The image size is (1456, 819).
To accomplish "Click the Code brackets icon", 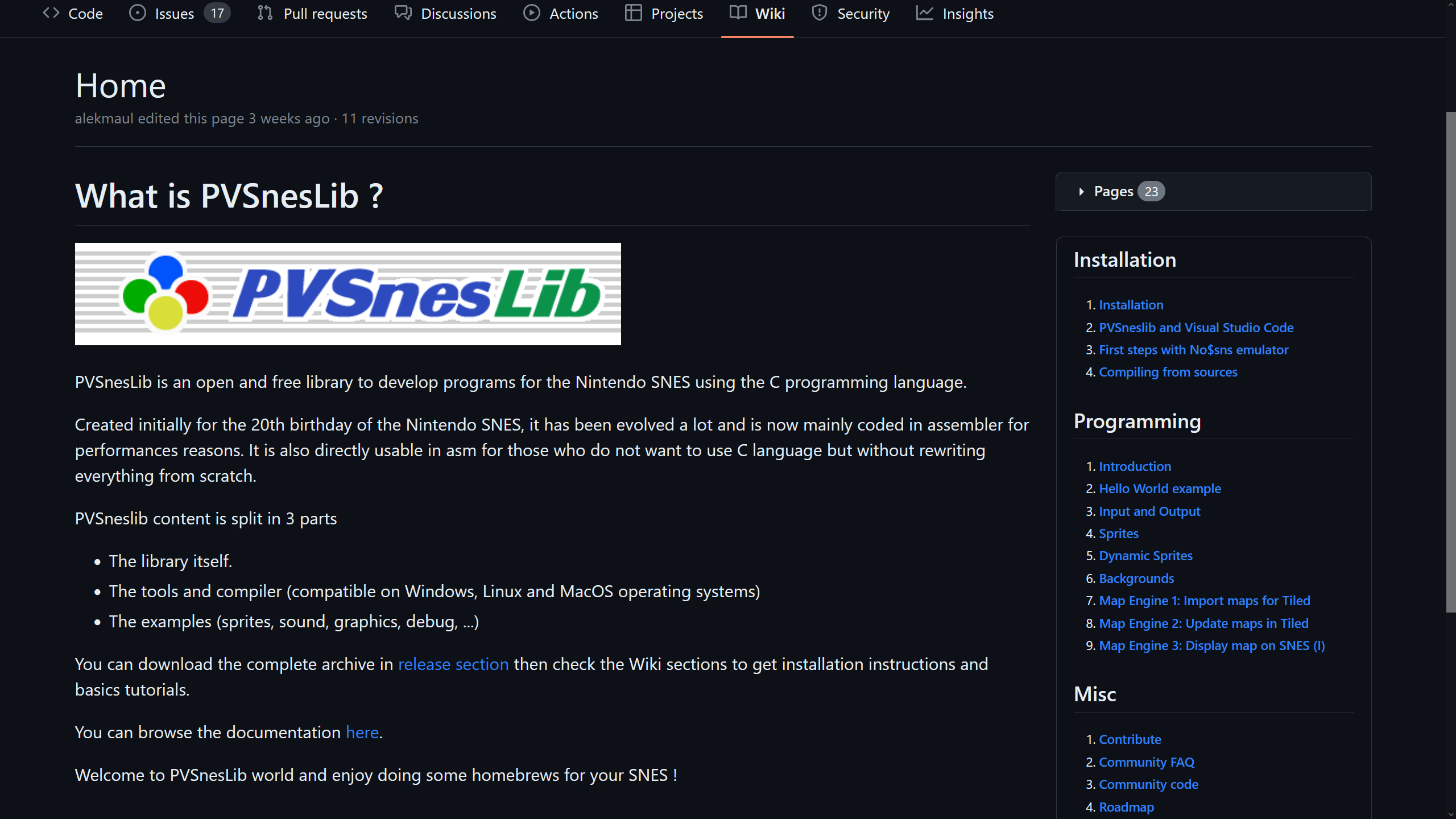I will click(x=51, y=13).
